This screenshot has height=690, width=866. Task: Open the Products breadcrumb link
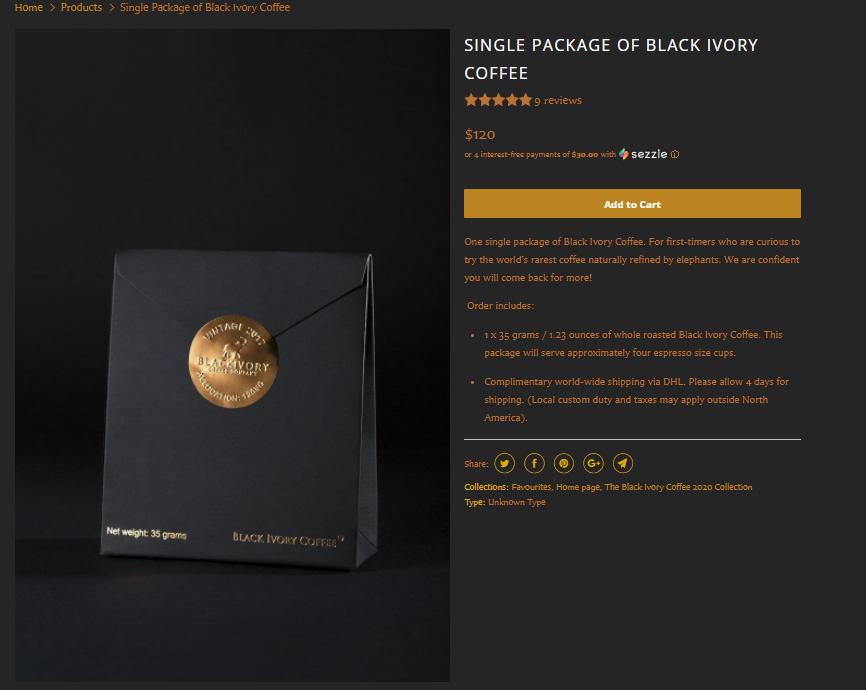point(81,7)
